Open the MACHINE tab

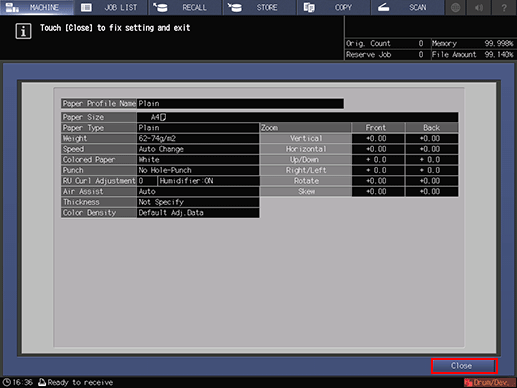coord(37,7)
